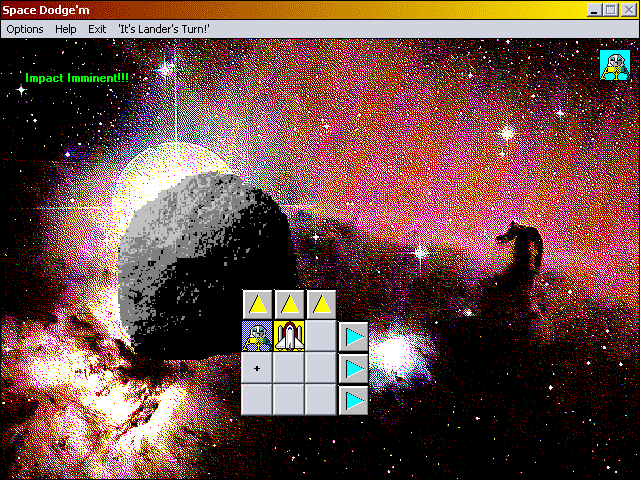Open the Options menu
Image resolution: width=640 pixels, height=480 pixels.
[x=25, y=29]
